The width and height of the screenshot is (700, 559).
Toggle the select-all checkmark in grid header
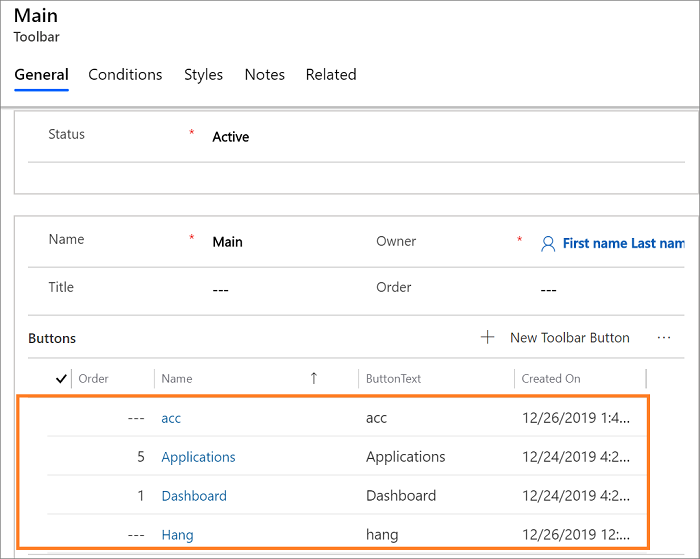[x=61, y=379]
